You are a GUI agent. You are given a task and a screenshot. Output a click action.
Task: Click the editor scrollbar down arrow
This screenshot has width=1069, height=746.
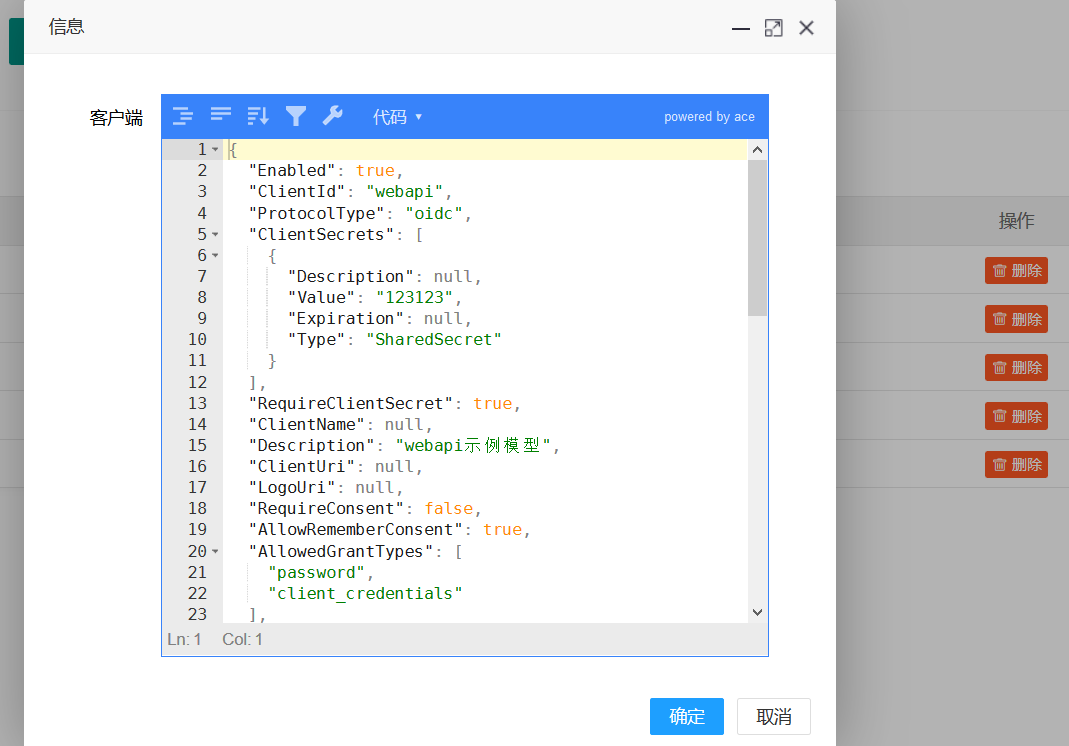point(757,612)
